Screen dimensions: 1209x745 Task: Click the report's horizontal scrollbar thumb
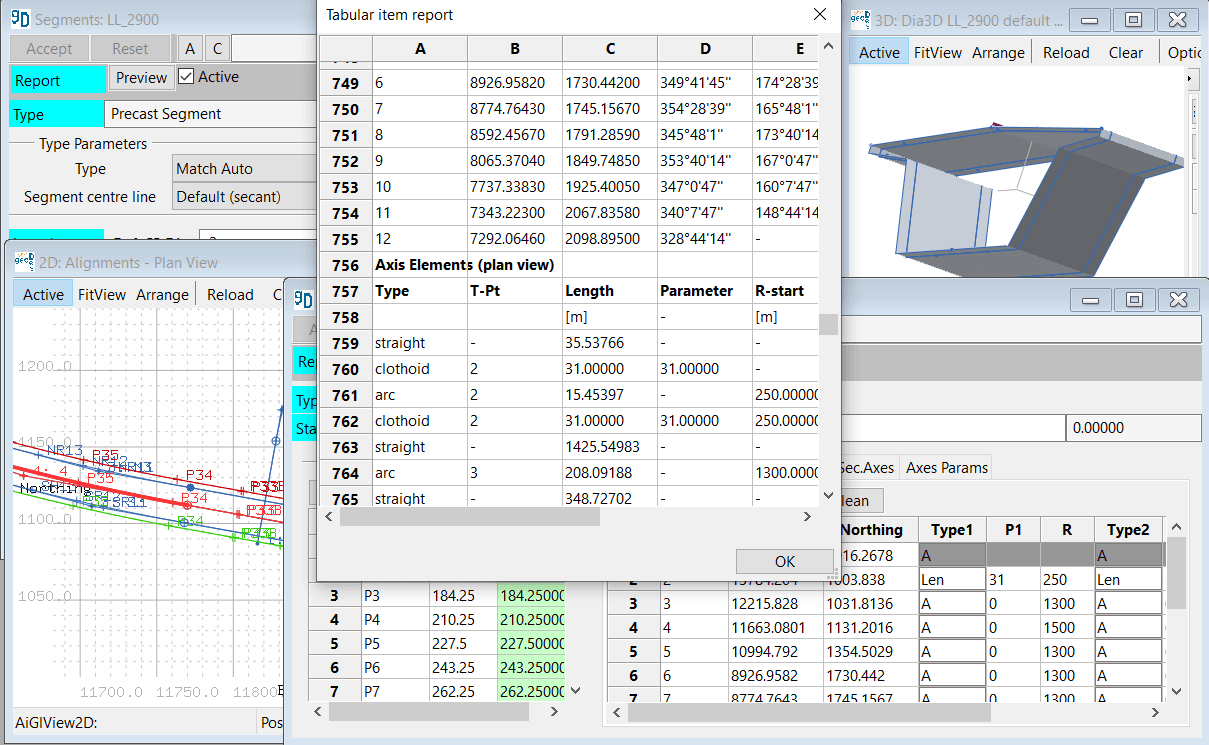[469, 517]
